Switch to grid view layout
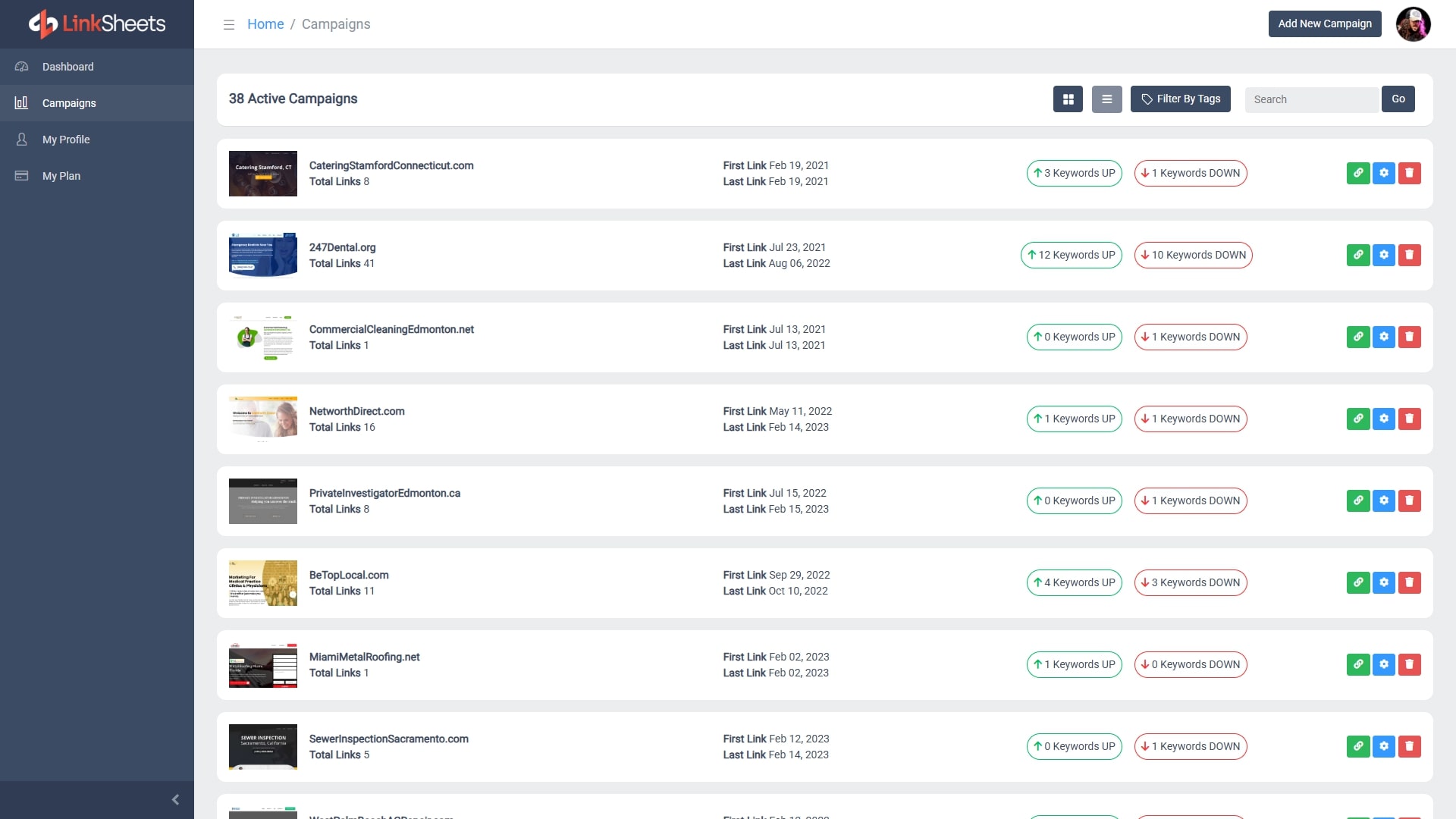This screenshot has width=1456, height=819. point(1068,99)
